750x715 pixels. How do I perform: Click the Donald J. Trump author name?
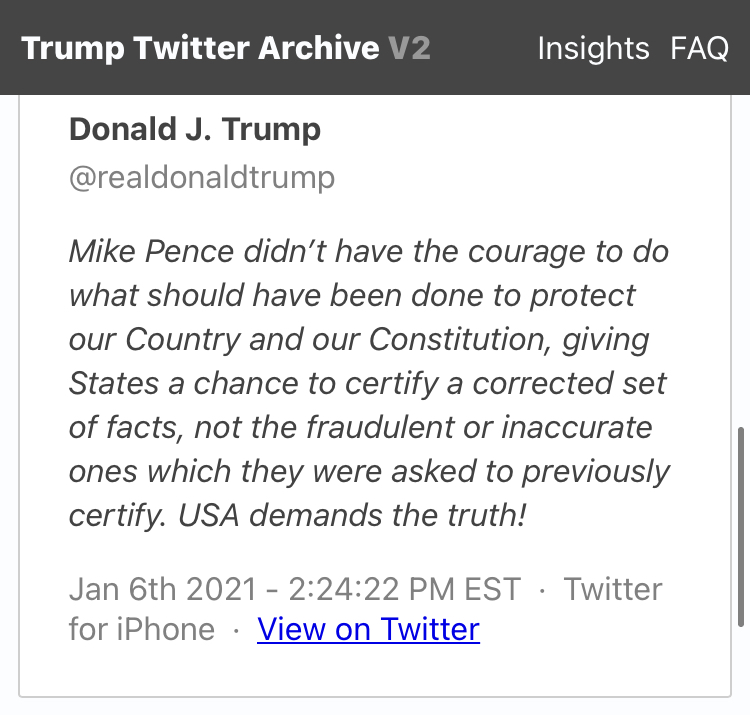tap(195, 129)
